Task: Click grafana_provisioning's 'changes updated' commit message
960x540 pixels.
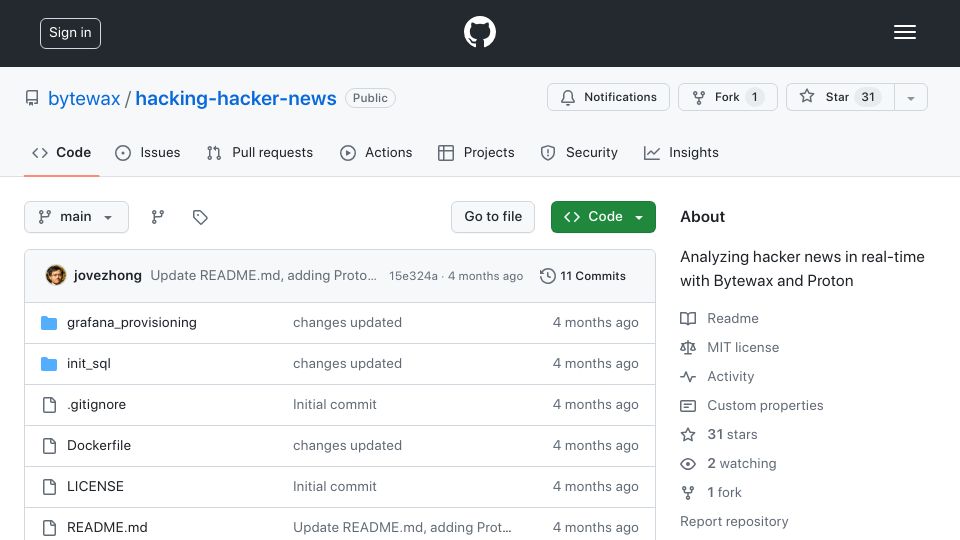Action: 347,323
